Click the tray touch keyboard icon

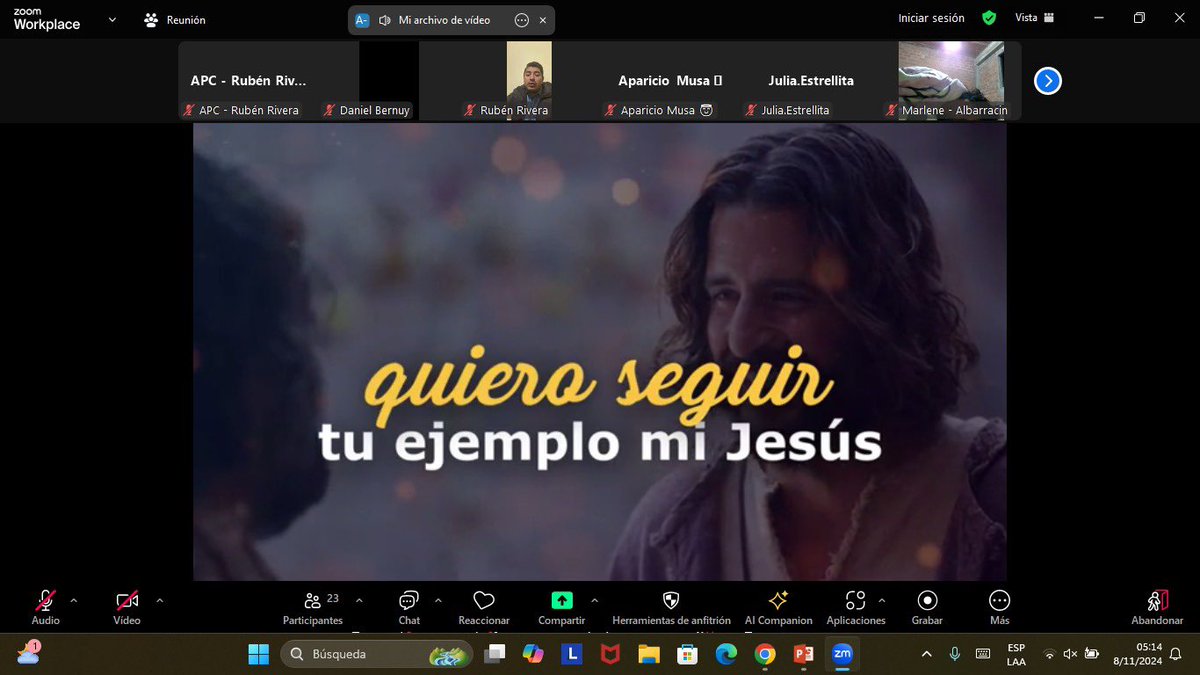tap(983, 654)
